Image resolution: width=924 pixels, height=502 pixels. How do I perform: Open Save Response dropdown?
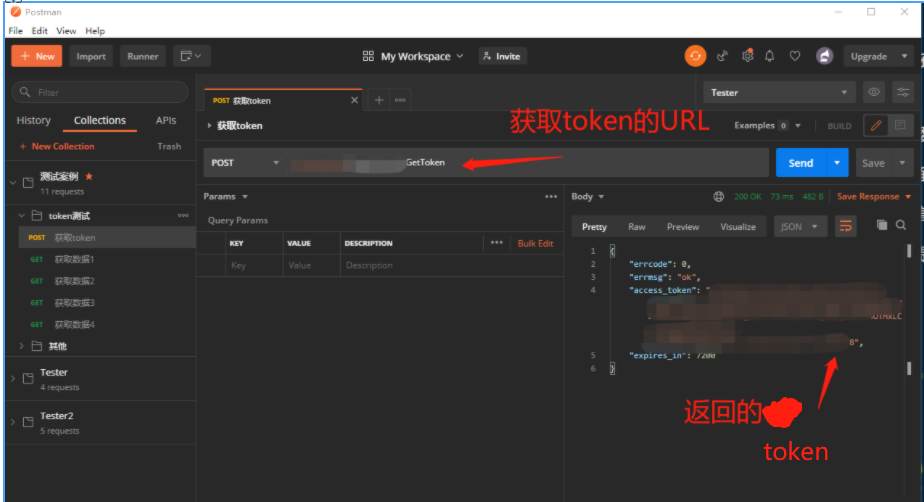coord(874,196)
